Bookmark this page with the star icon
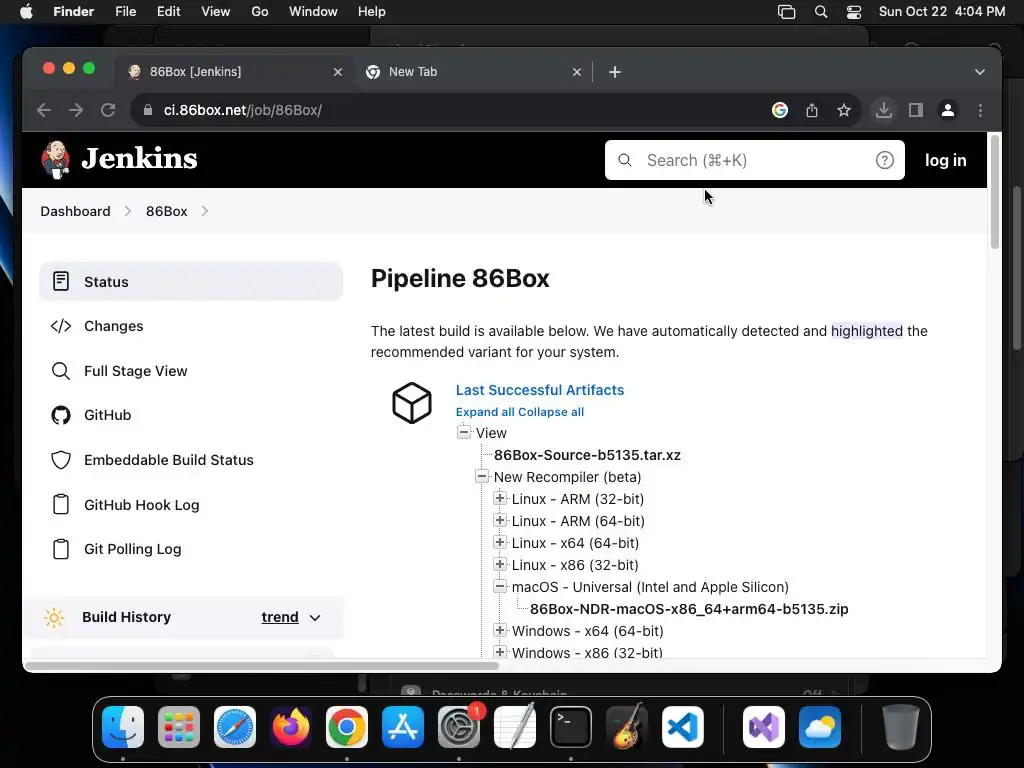Screen dimensions: 1024x768 point(844,110)
